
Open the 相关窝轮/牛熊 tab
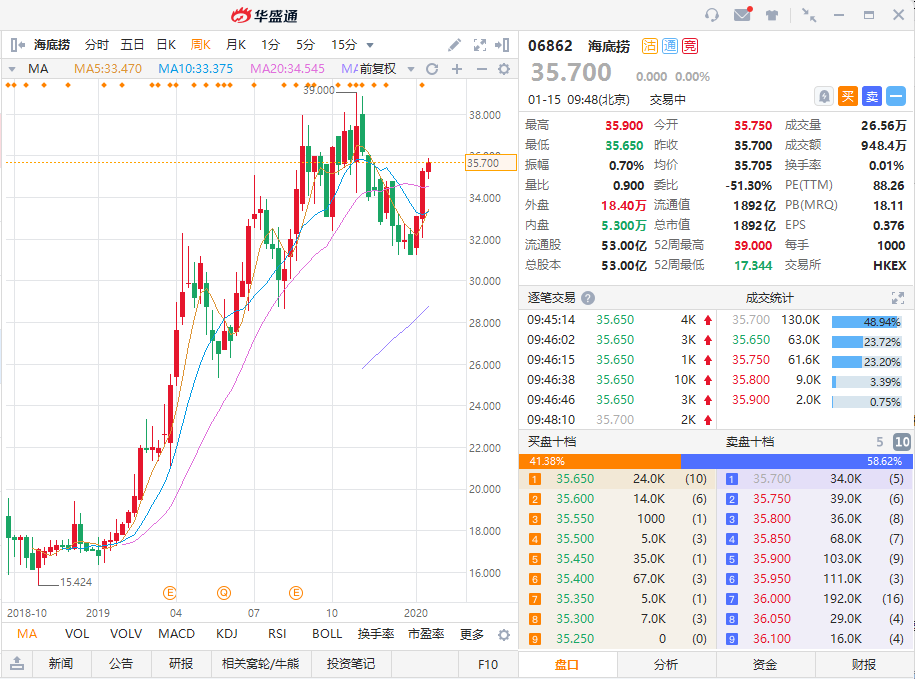coord(261,664)
